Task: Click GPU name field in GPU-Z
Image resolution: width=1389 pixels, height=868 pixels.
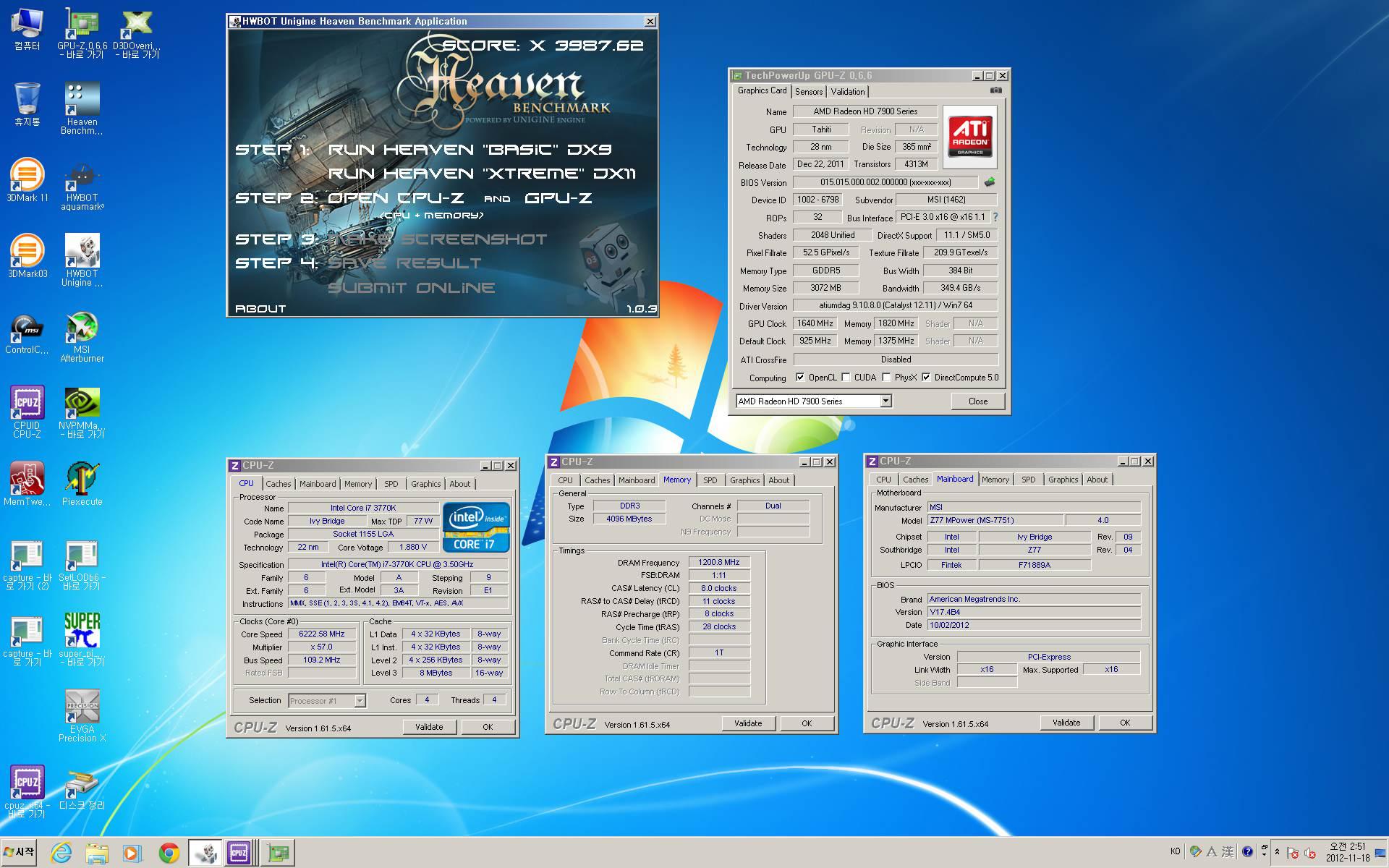Action: 865,111
